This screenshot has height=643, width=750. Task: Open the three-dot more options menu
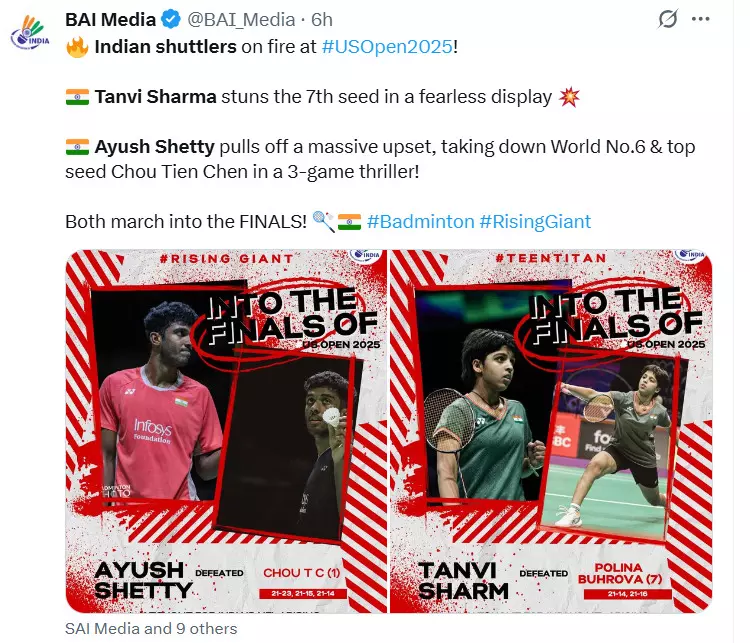pyautogui.click(x=700, y=19)
